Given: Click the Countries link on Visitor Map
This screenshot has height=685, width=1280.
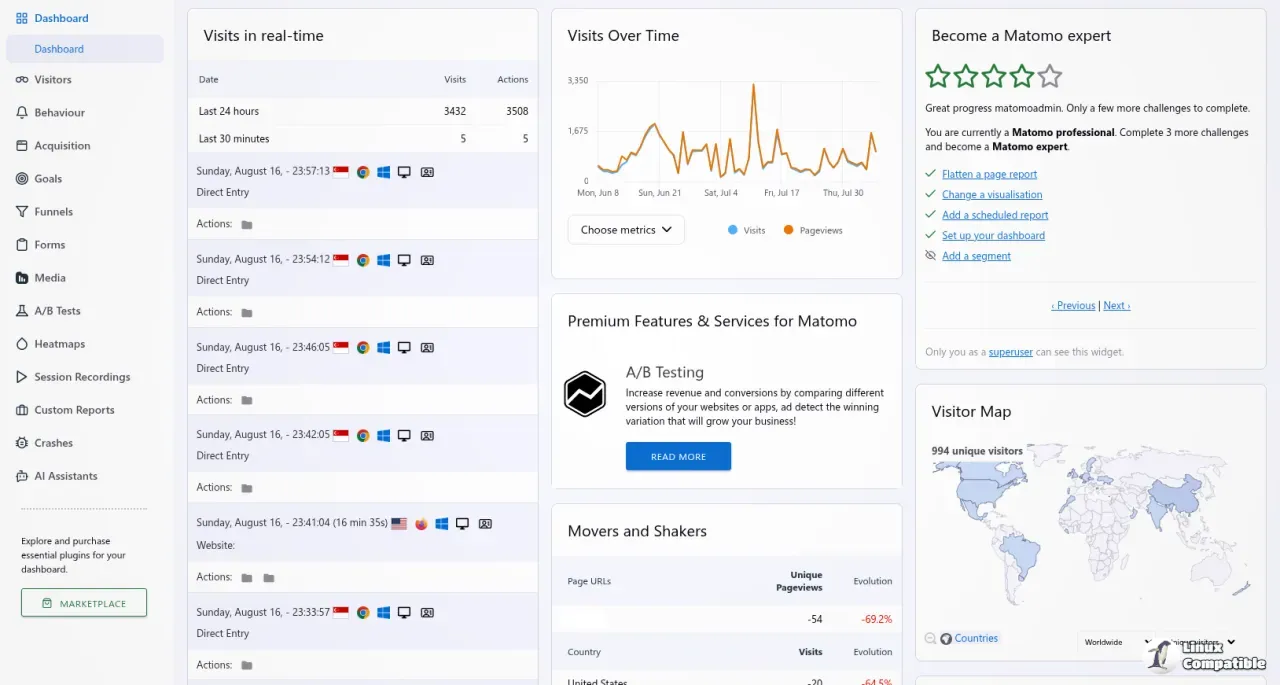Looking at the screenshot, I should (x=976, y=638).
